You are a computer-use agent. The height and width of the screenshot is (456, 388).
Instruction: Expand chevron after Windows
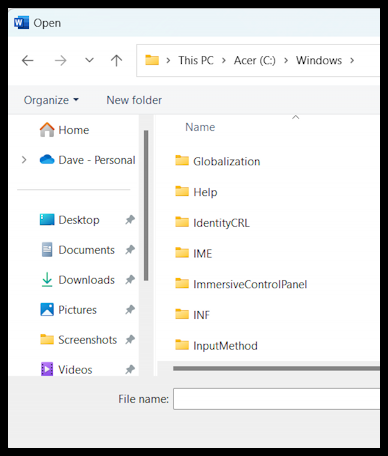click(x=352, y=61)
